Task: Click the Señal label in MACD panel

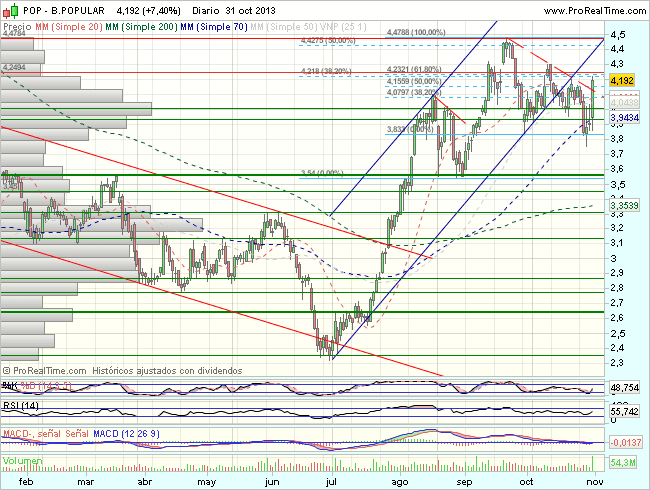Action: click(x=77, y=434)
